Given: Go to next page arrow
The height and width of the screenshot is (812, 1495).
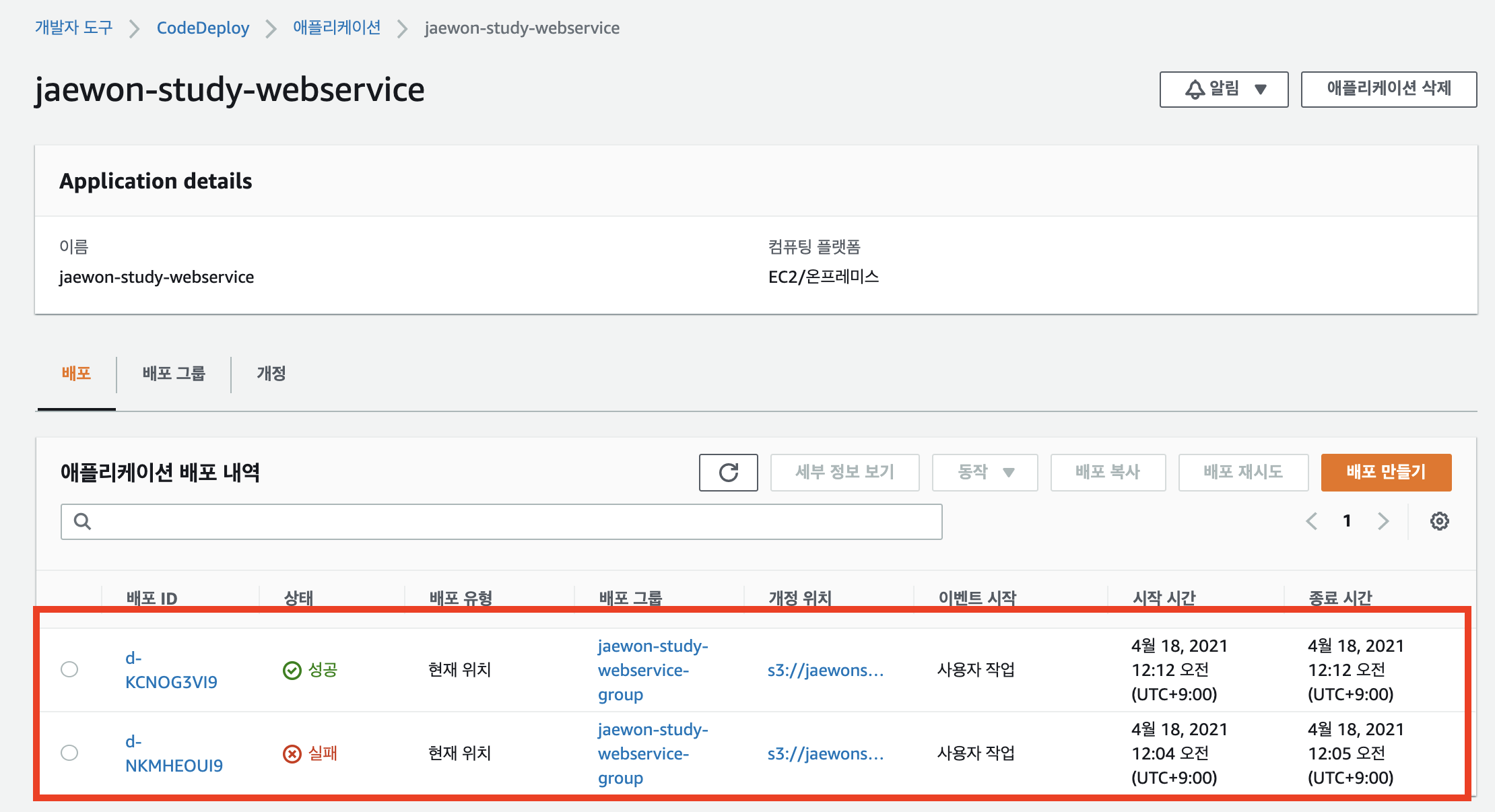Looking at the screenshot, I should point(1383,521).
